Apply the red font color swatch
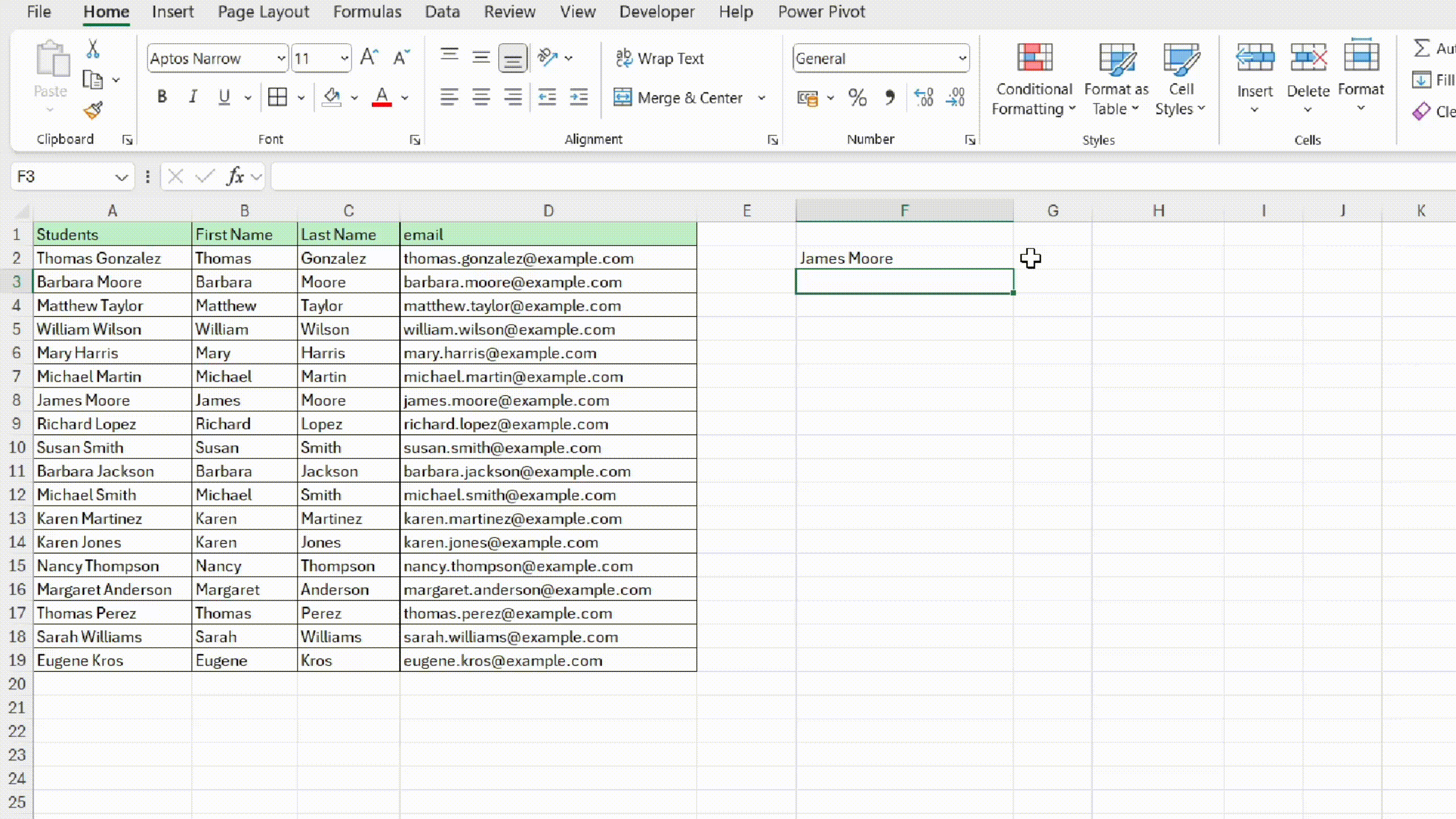Screen dimensions: 1456x819 tap(382, 97)
